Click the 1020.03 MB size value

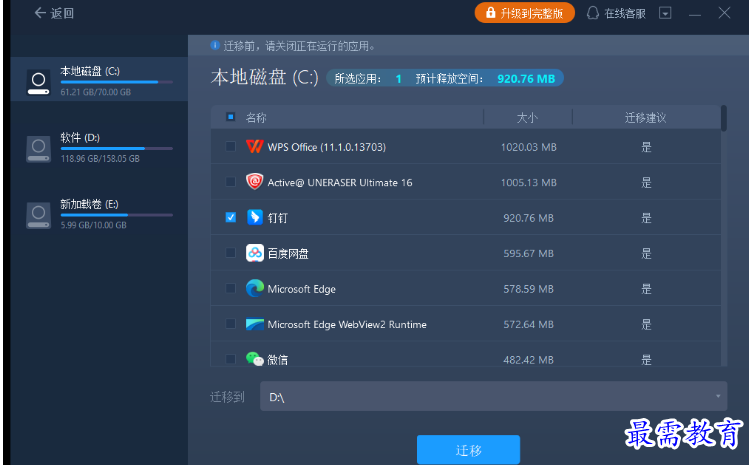tap(528, 147)
